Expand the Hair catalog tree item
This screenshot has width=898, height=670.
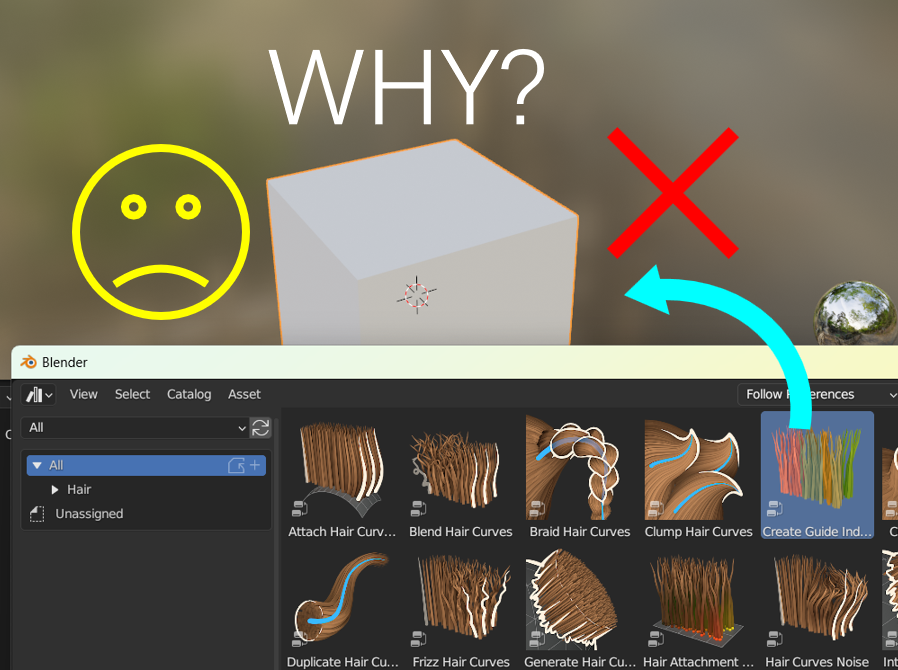55,490
